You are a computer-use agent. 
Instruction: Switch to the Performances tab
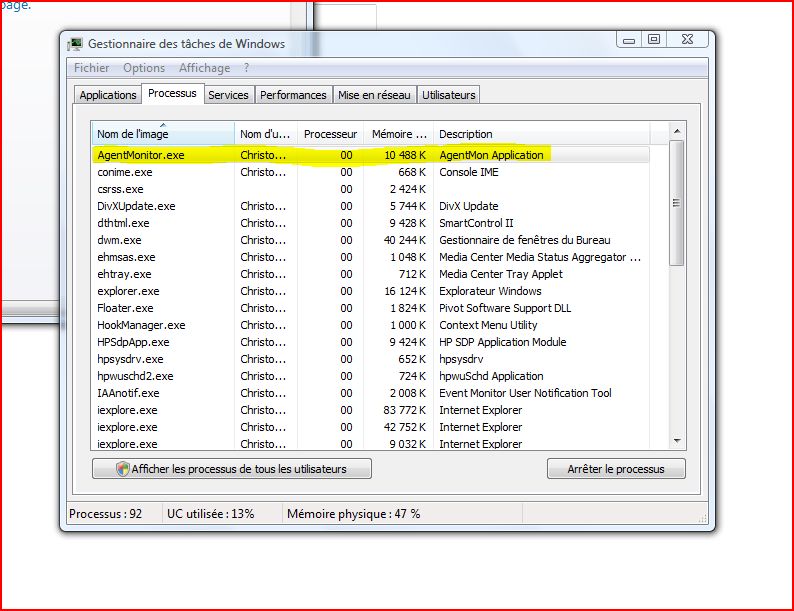(293, 95)
